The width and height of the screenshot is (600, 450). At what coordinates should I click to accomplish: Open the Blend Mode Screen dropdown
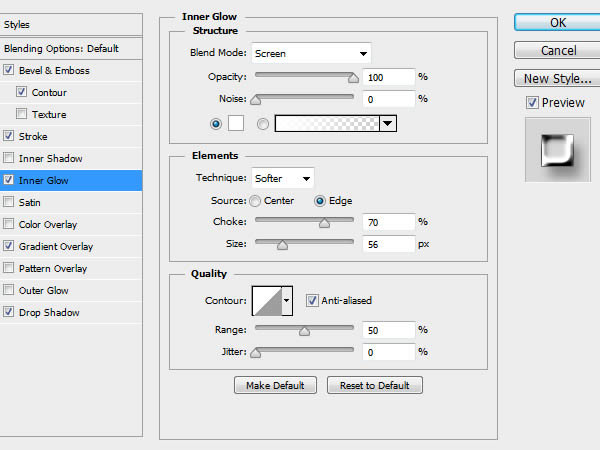(311, 53)
